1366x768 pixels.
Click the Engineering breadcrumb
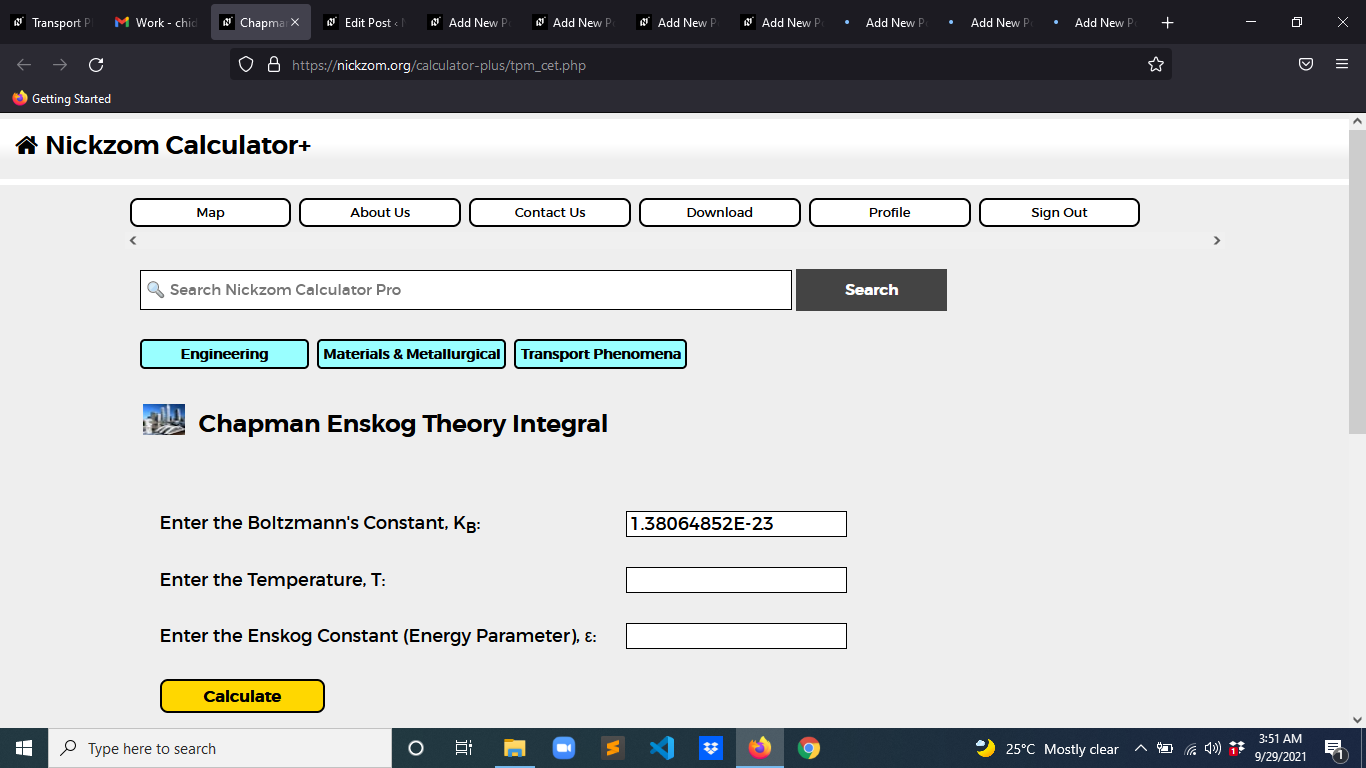point(224,354)
